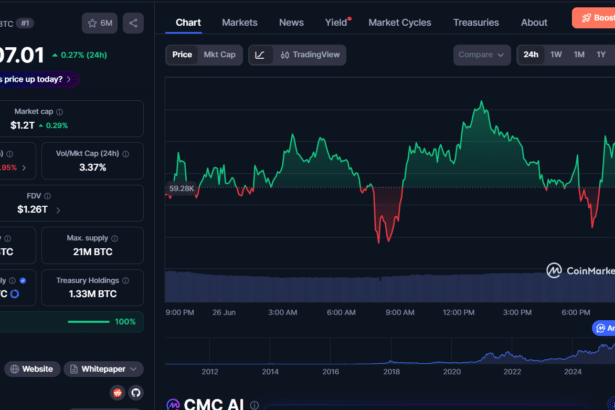Click the volume bars area below chart
Image resolution: width=615 pixels, height=410 pixels.
click(x=390, y=287)
